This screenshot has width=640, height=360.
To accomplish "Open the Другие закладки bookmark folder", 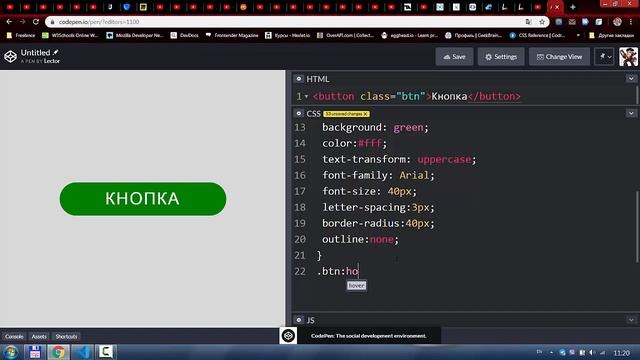I will click(x=611, y=36).
